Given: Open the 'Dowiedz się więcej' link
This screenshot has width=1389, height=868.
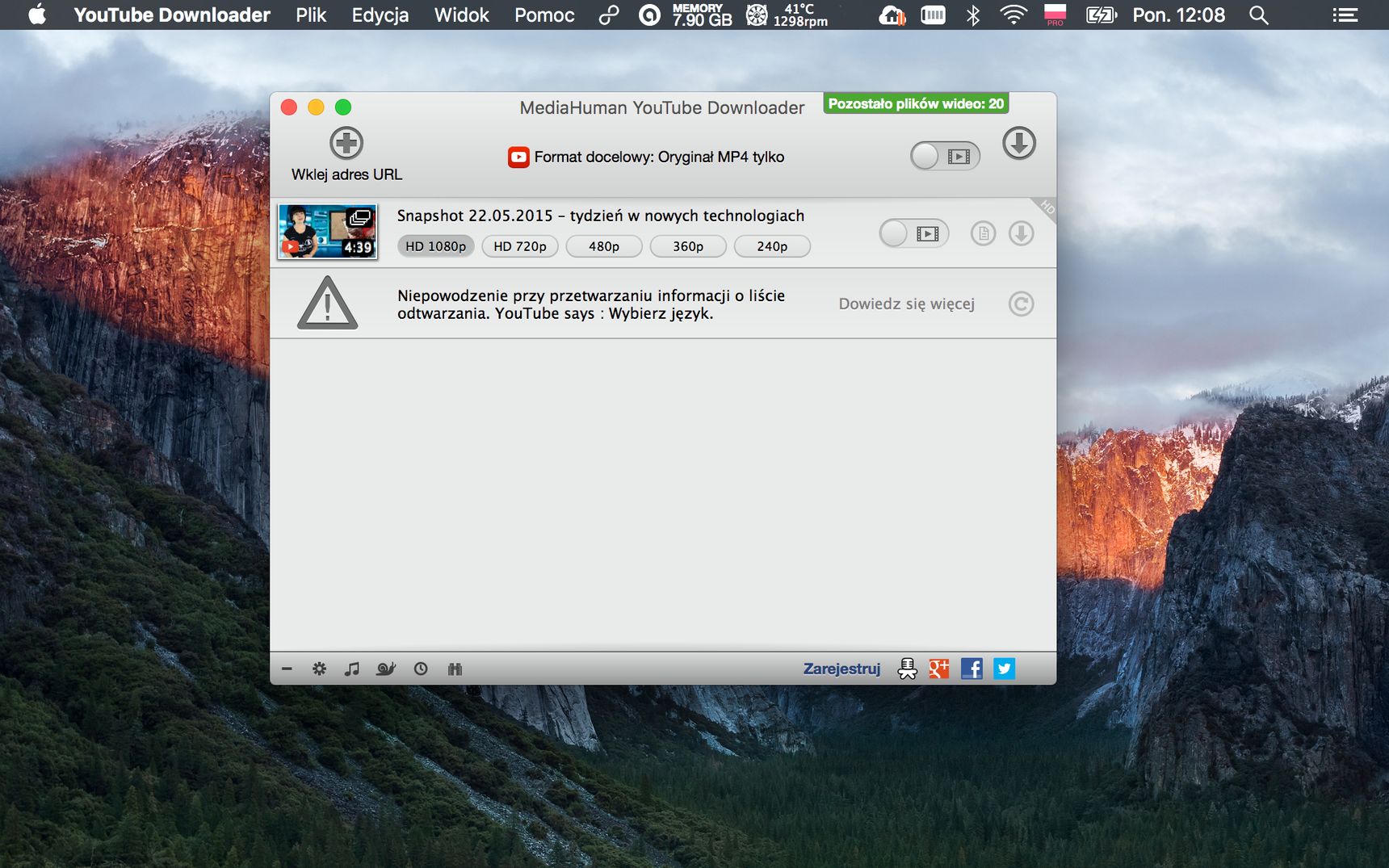Looking at the screenshot, I should pyautogui.click(x=906, y=304).
